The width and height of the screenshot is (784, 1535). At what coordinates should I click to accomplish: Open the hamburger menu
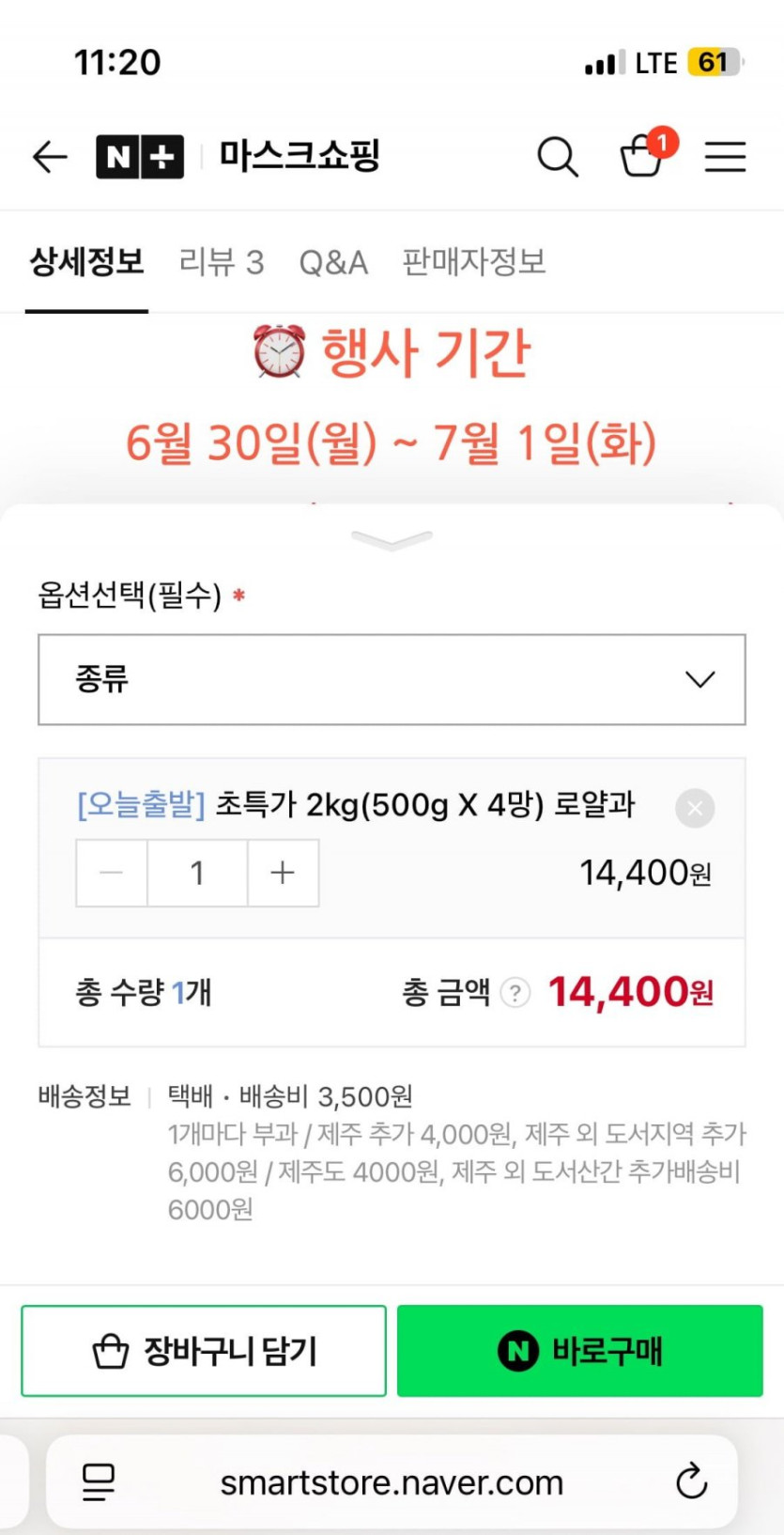tap(725, 156)
